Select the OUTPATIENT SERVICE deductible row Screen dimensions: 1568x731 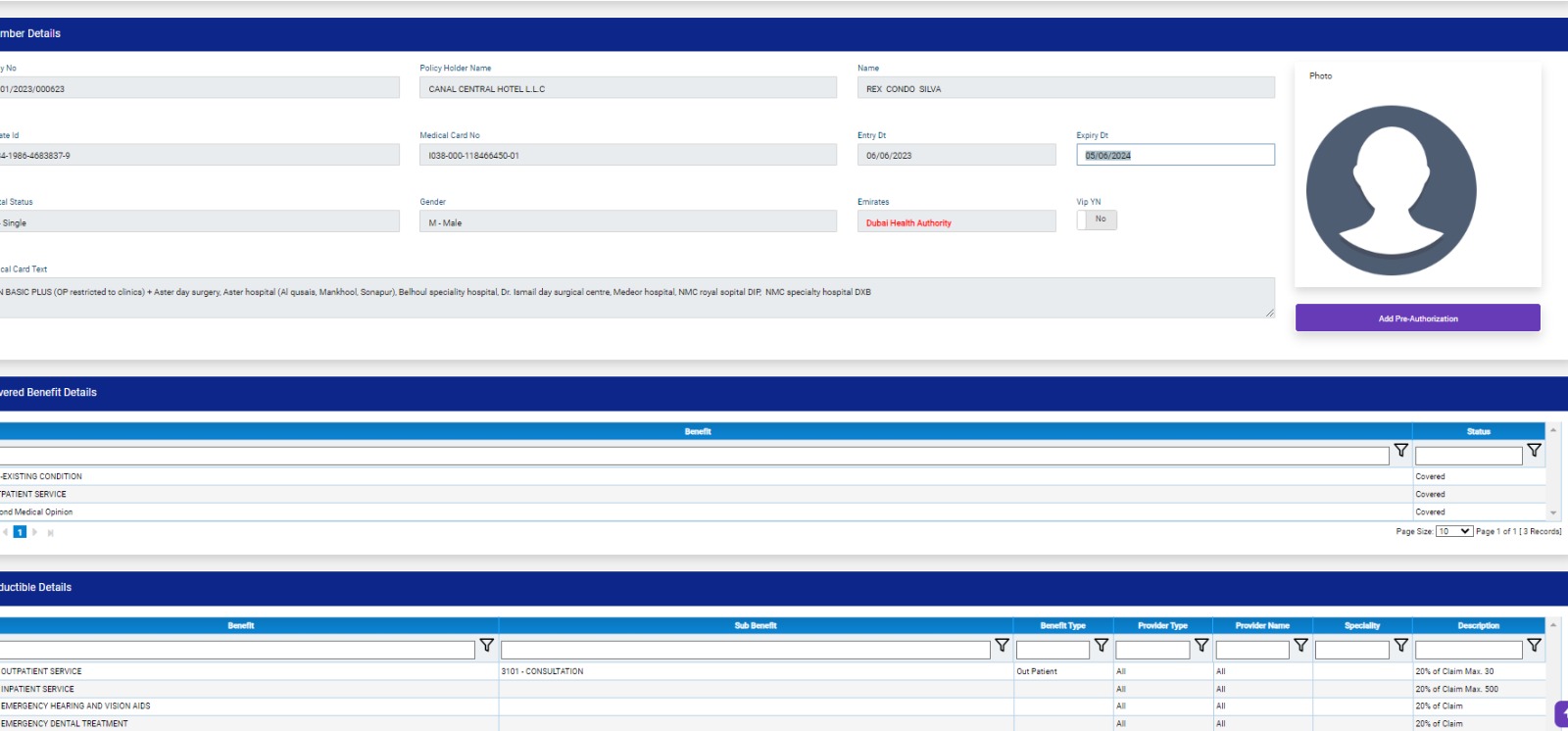point(245,671)
